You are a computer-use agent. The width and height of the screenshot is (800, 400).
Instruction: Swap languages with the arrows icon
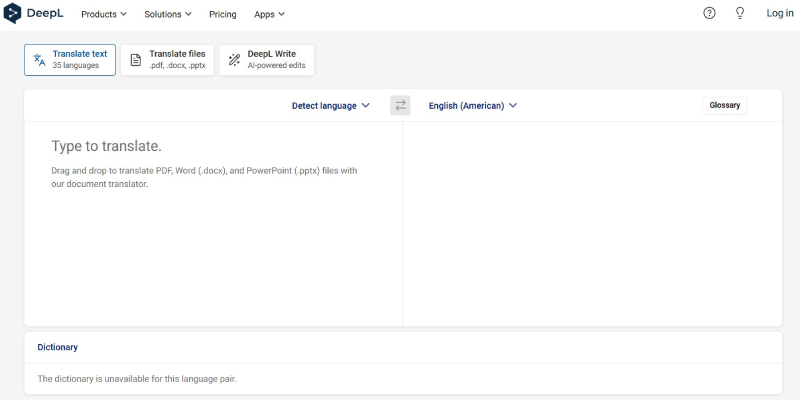[401, 106]
